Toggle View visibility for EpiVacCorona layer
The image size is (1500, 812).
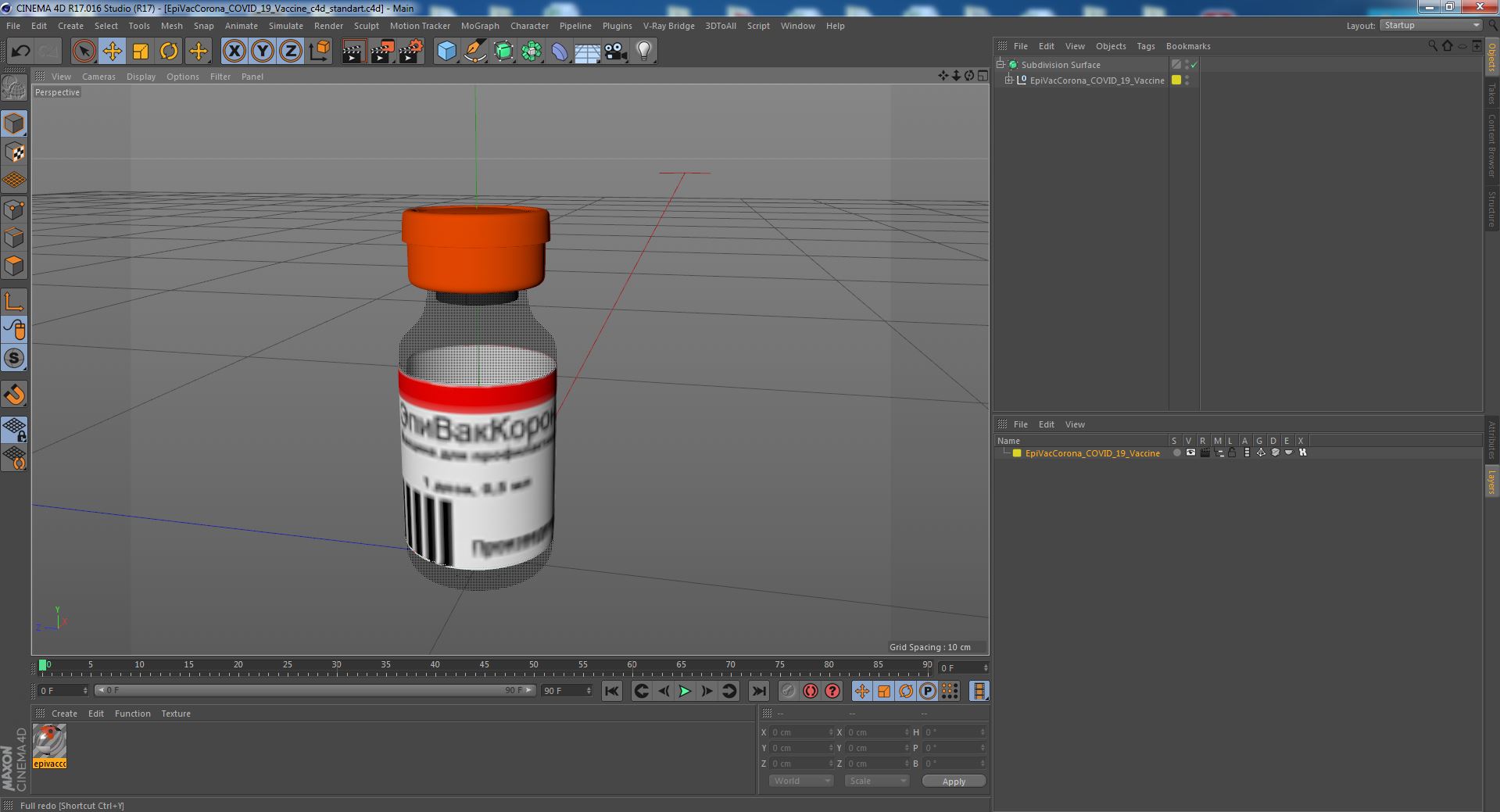coord(1190,453)
